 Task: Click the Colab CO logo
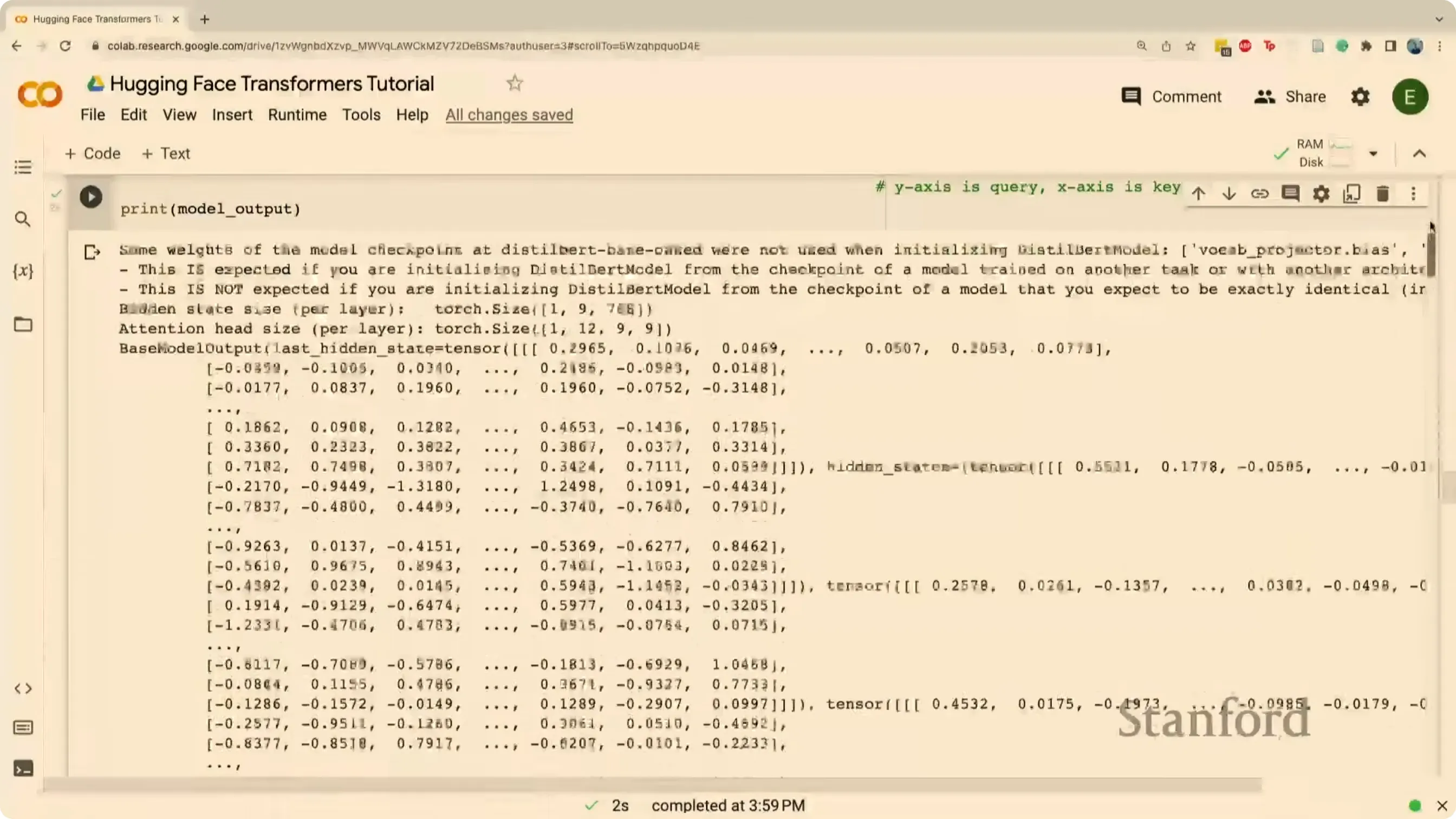tap(40, 94)
